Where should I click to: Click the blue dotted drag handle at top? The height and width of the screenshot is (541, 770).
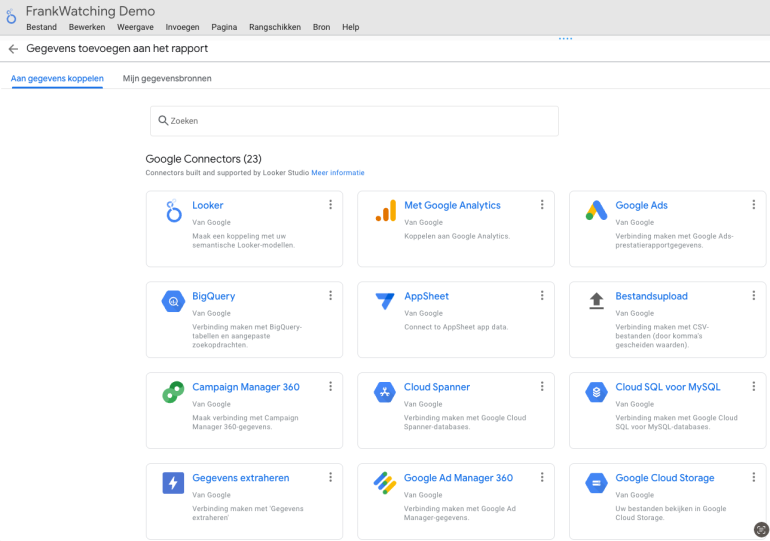tap(565, 38)
